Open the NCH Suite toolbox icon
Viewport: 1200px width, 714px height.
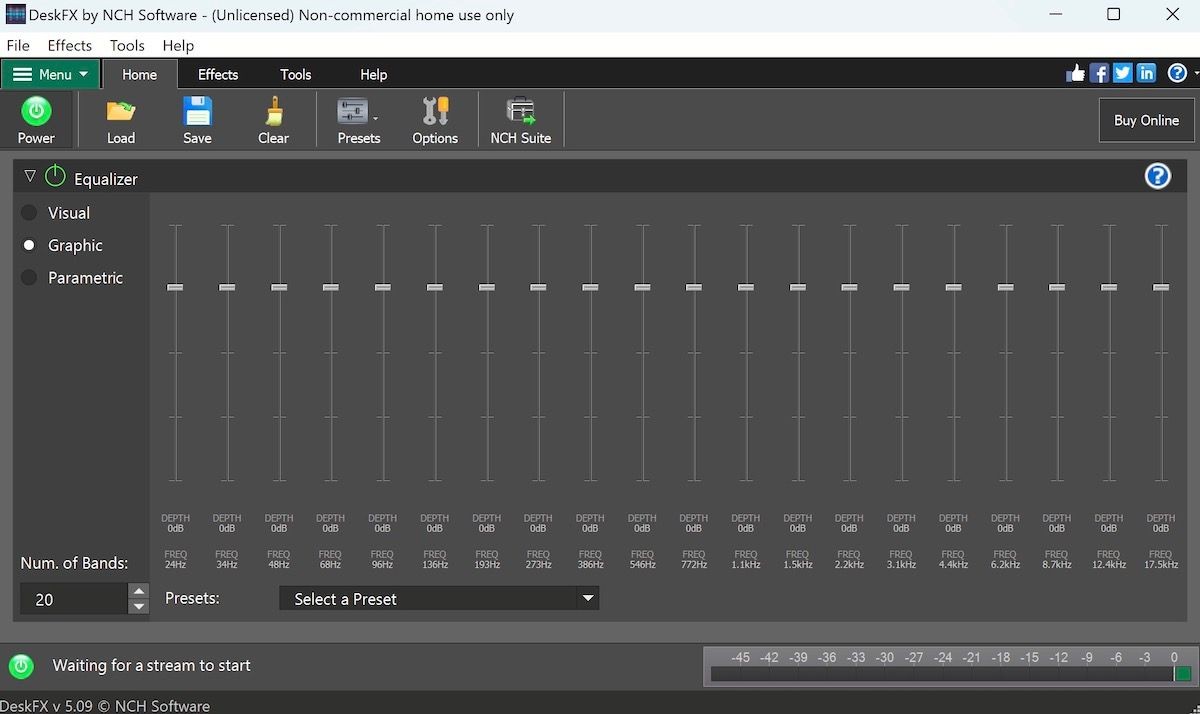pos(520,110)
